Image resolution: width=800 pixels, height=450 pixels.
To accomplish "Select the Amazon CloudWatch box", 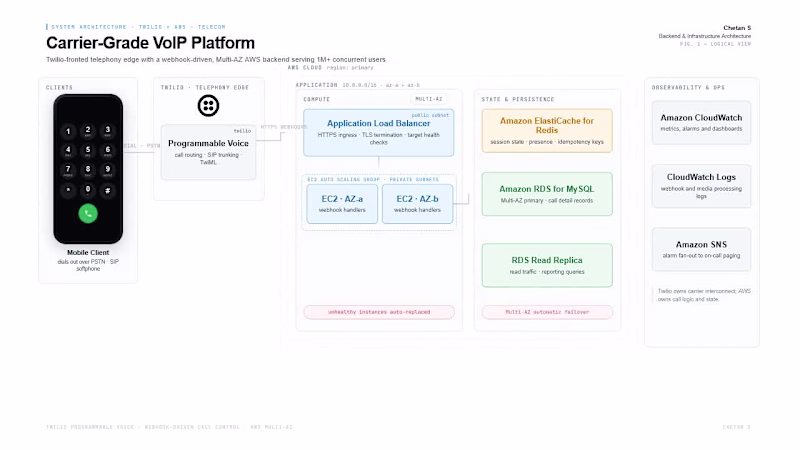I will pyautogui.click(x=701, y=122).
